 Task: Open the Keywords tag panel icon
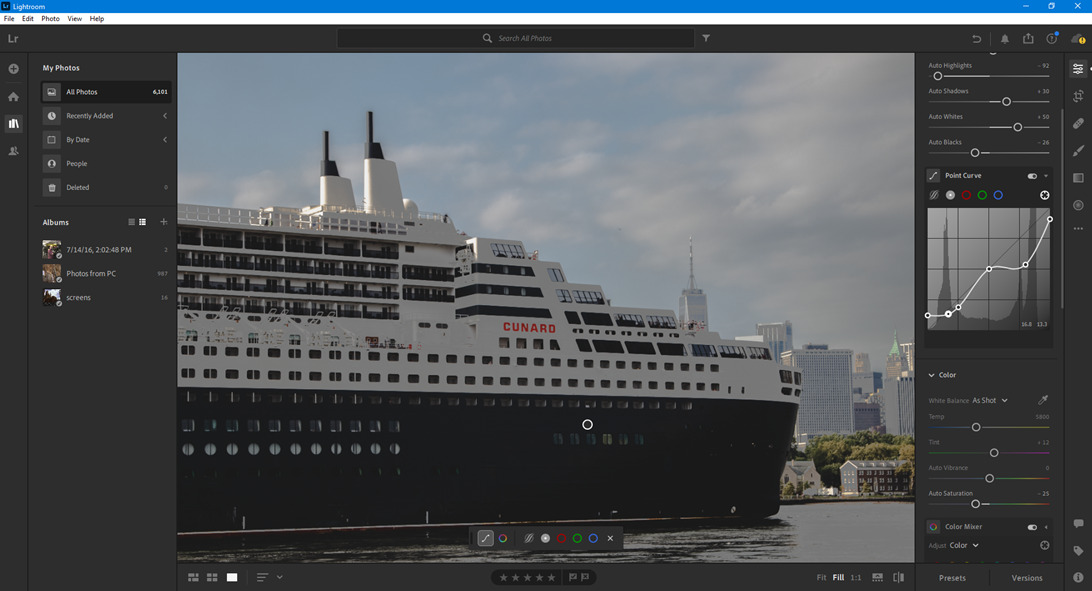click(x=1078, y=551)
